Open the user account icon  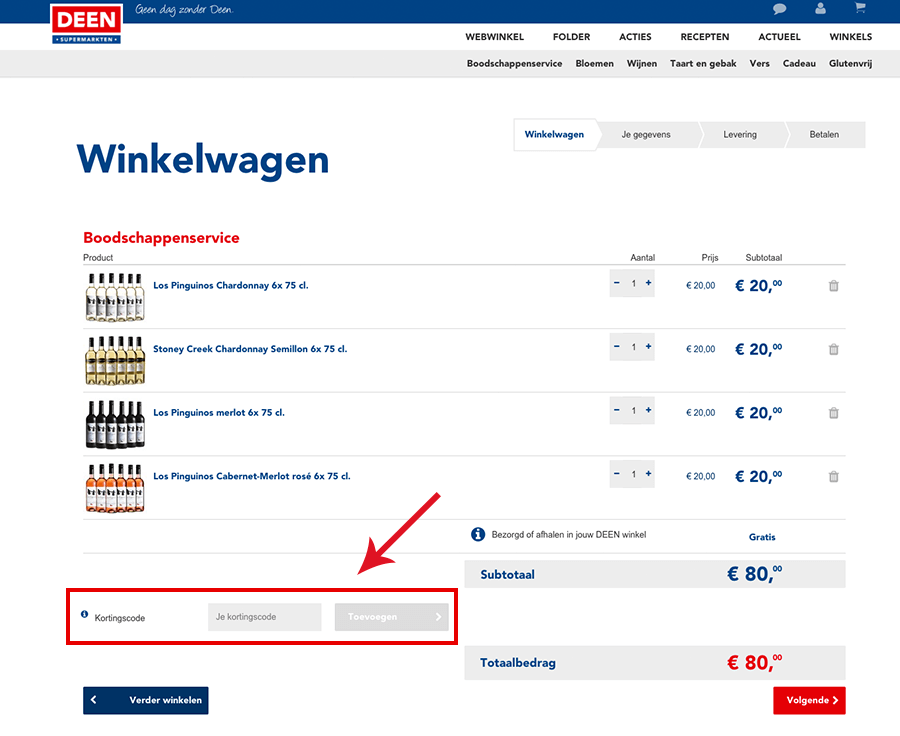pyautogui.click(x=820, y=8)
